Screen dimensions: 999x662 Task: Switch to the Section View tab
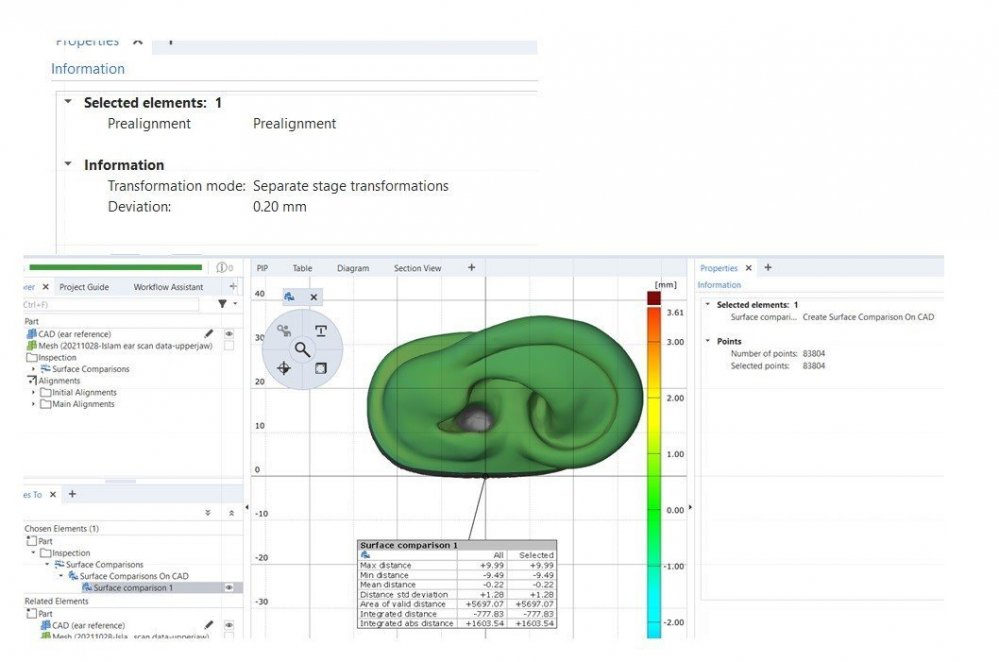417,268
